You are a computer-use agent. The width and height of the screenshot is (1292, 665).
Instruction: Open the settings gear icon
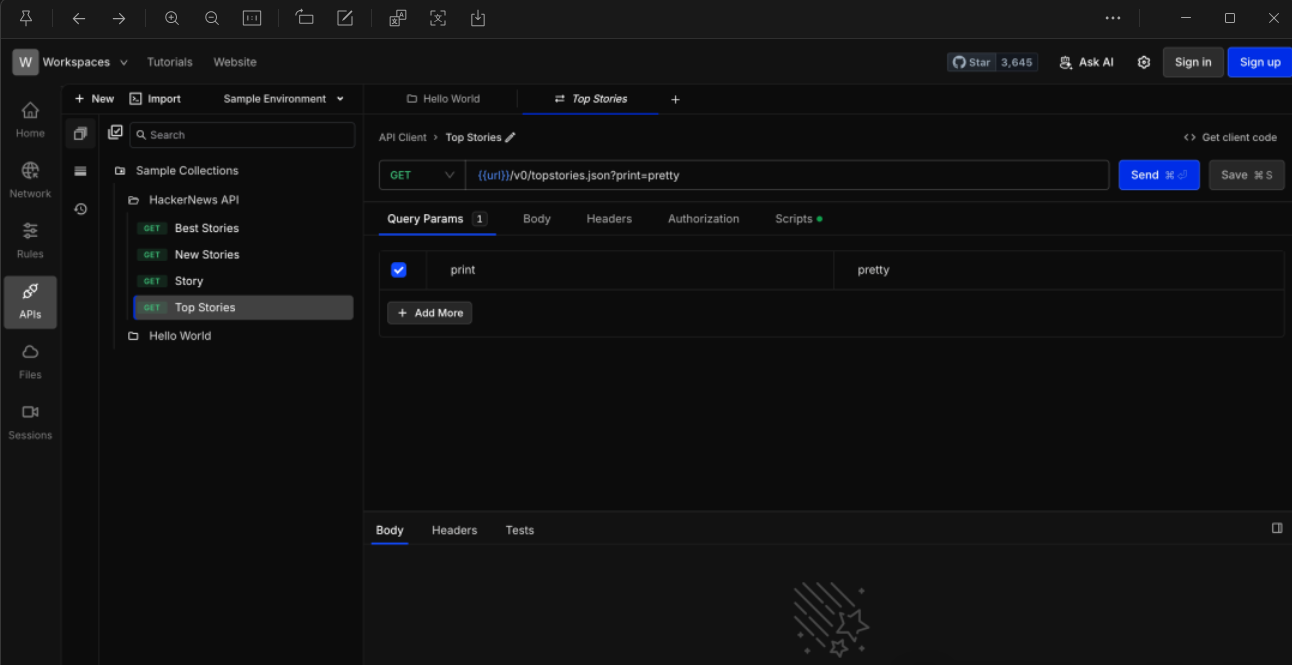1144,62
